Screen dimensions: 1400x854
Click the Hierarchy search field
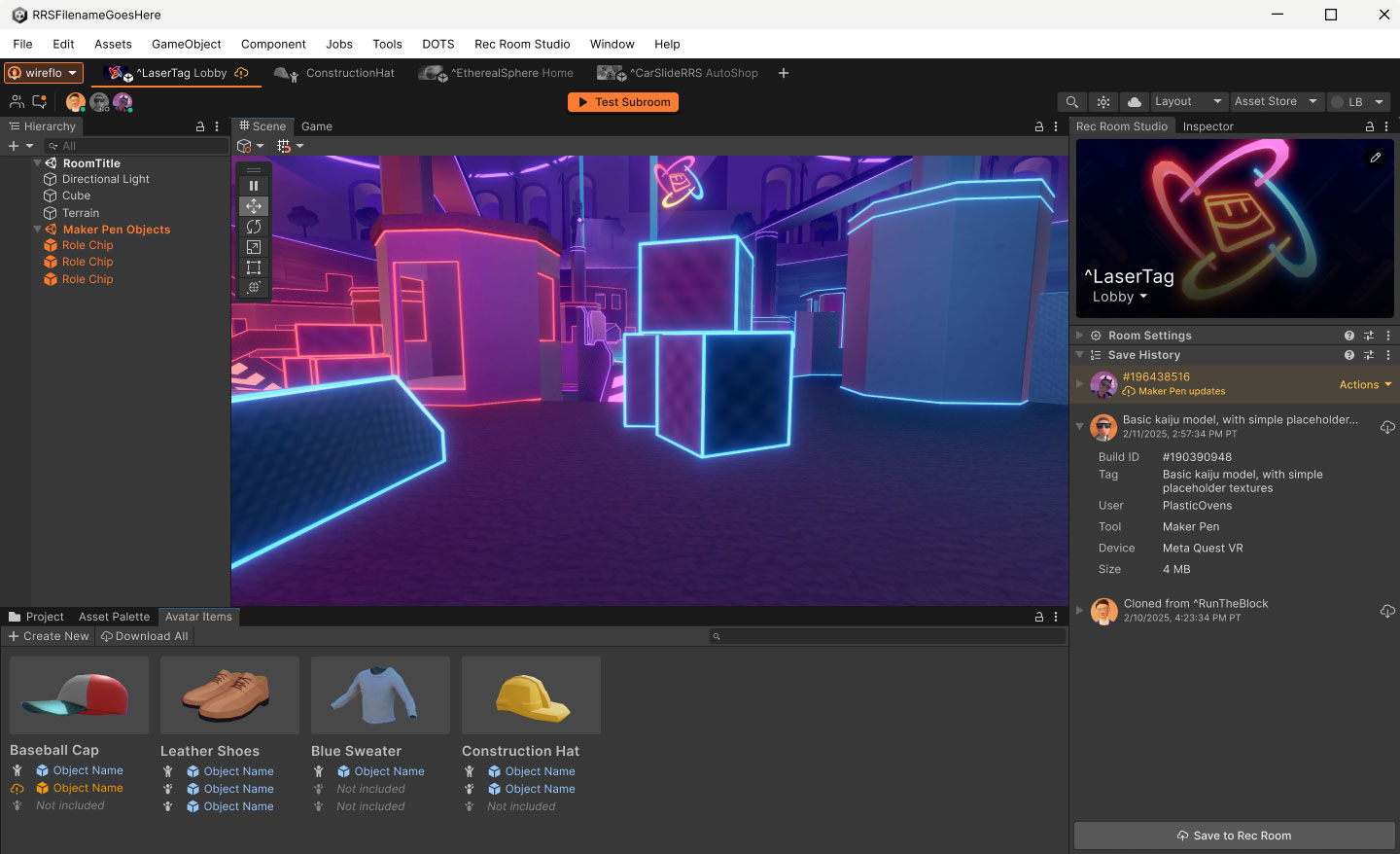point(136,146)
